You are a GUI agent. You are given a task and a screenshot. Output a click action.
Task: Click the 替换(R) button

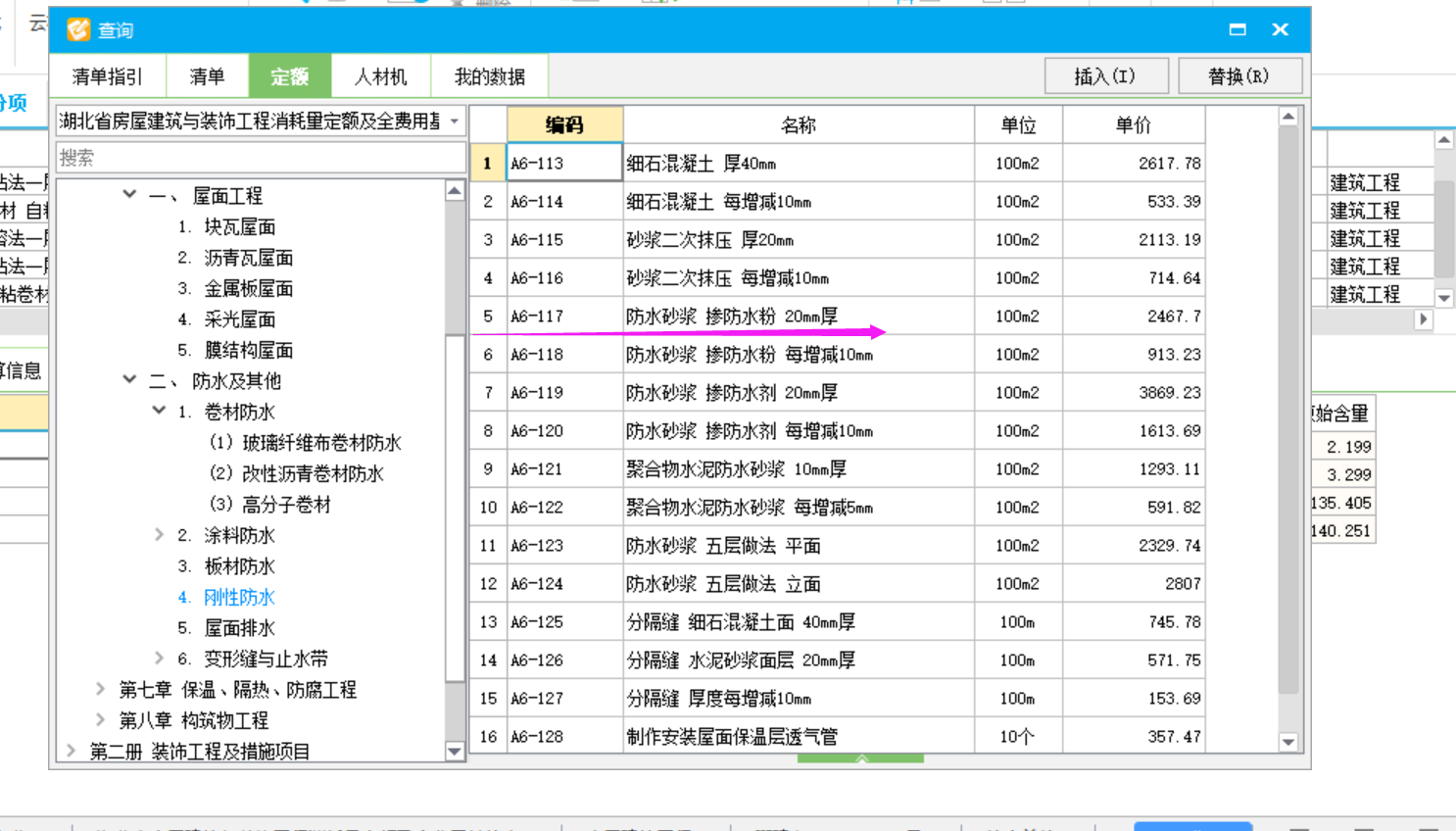(x=1239, y=75)
